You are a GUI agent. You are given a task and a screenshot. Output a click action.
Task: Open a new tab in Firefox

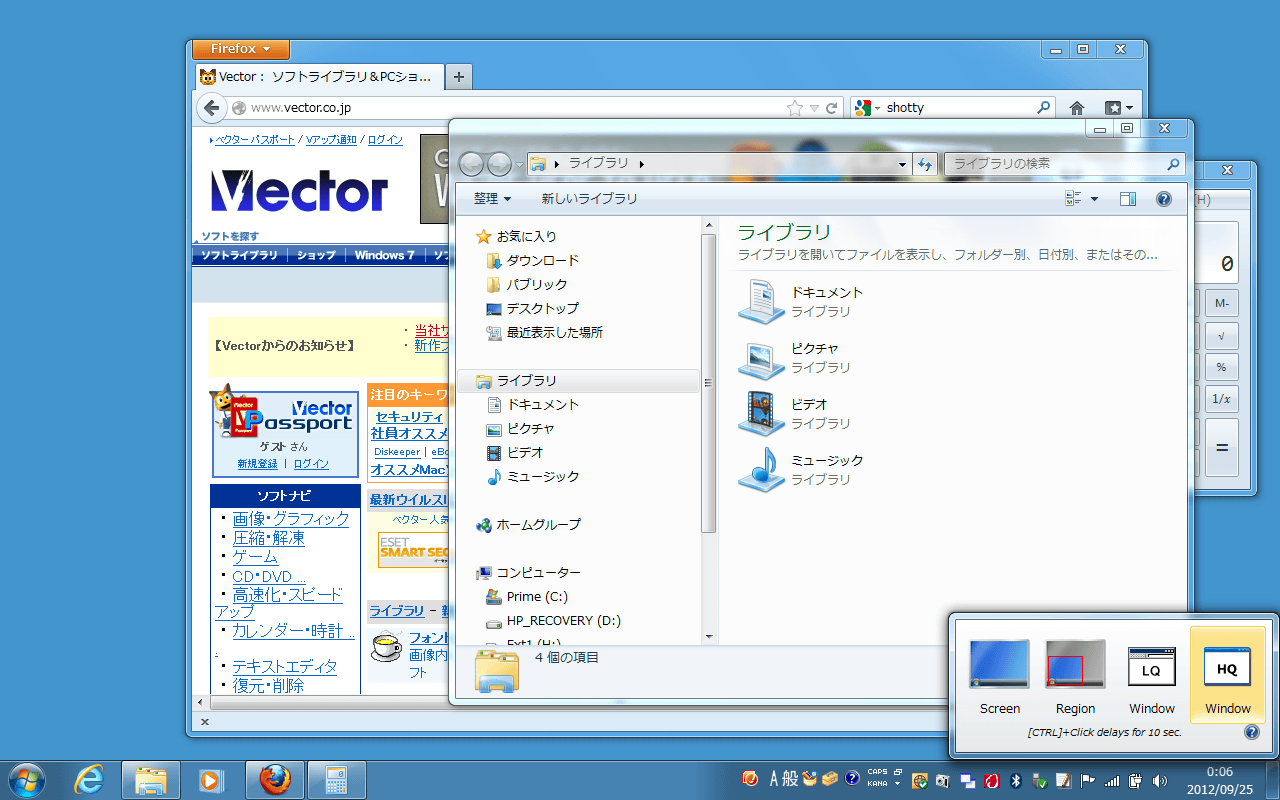pos(458,76)
